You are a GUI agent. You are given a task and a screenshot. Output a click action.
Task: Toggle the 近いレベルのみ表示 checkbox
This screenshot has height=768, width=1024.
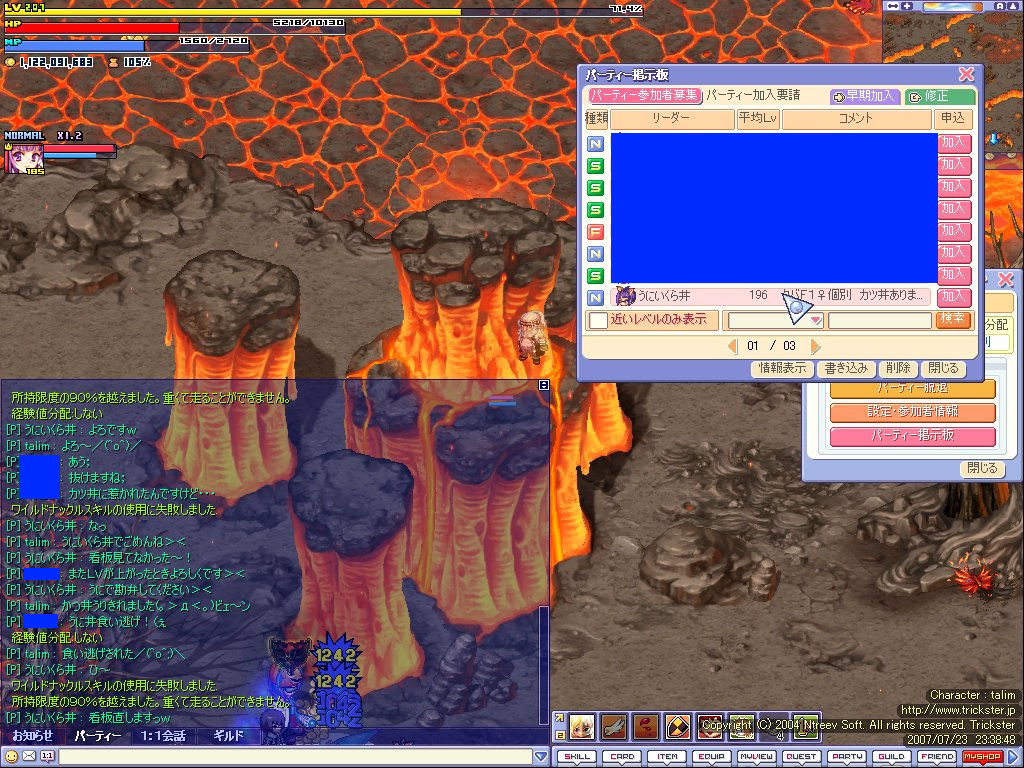coord(598,320)
